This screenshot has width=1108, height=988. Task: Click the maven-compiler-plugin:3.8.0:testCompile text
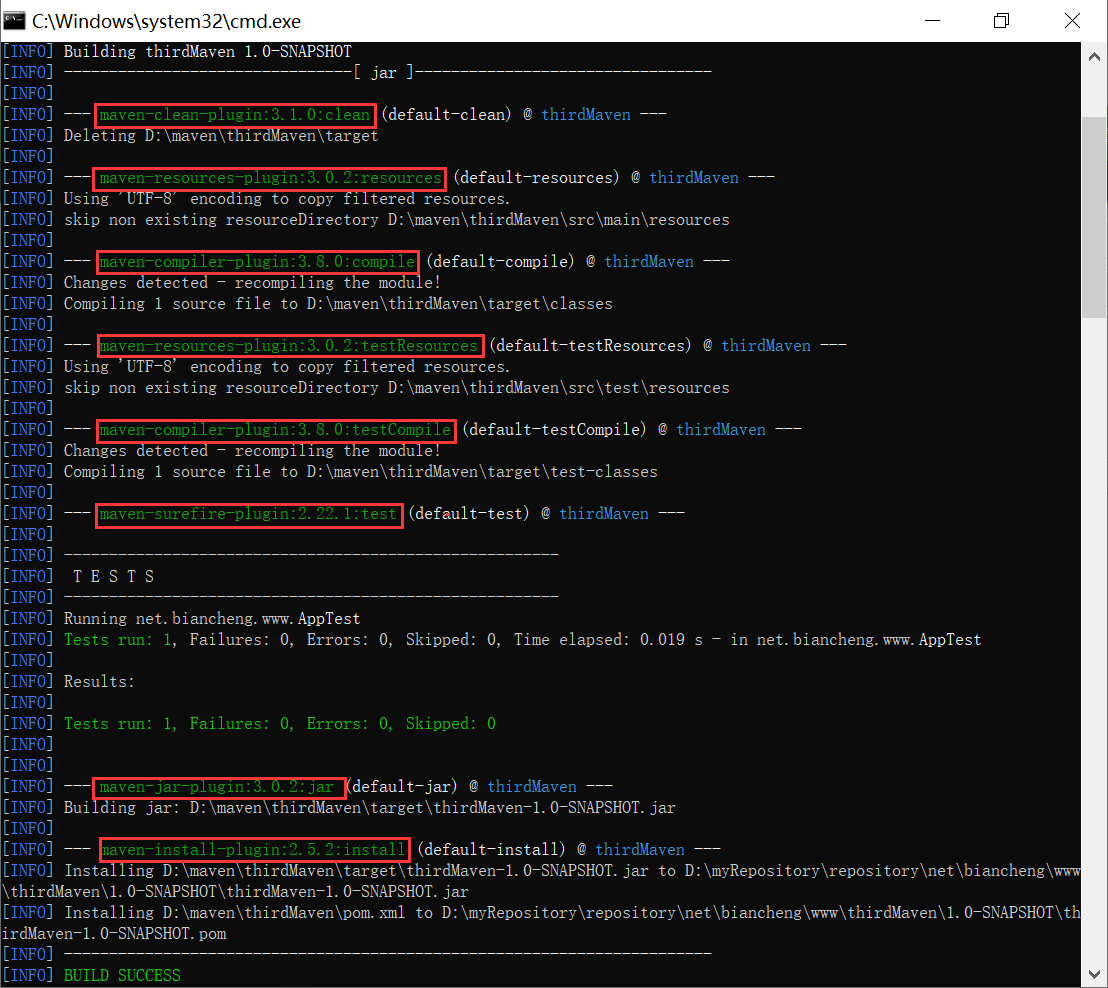pos(275,430)
